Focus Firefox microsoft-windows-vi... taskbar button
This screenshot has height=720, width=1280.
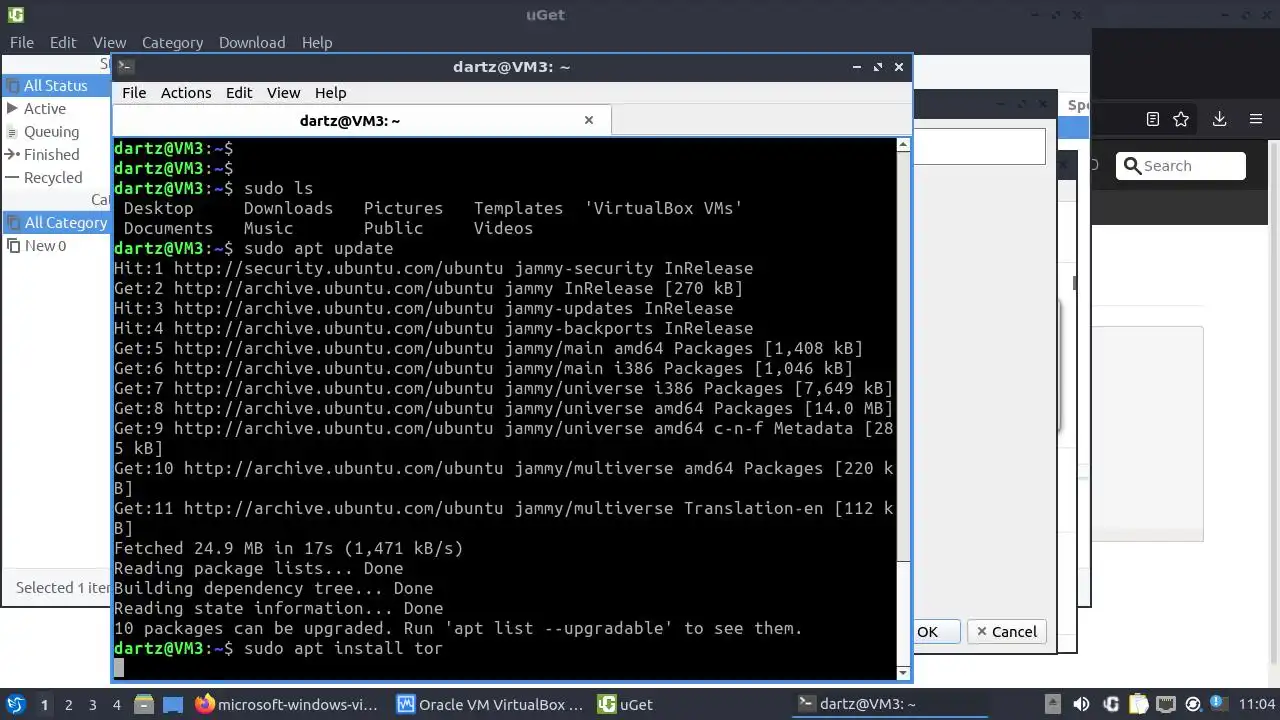tap(288, 704)
